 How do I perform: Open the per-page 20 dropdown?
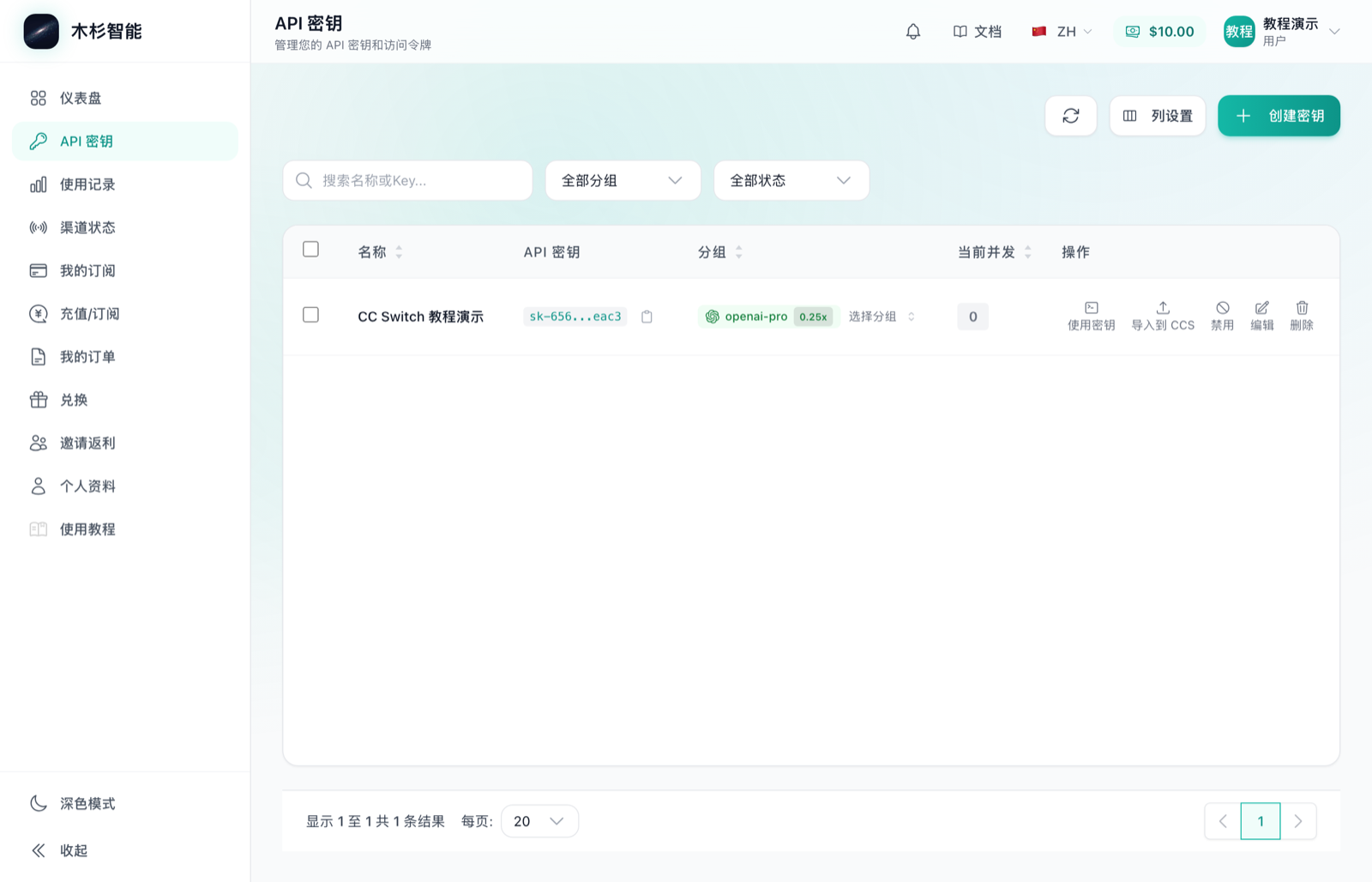coord(539,821)
